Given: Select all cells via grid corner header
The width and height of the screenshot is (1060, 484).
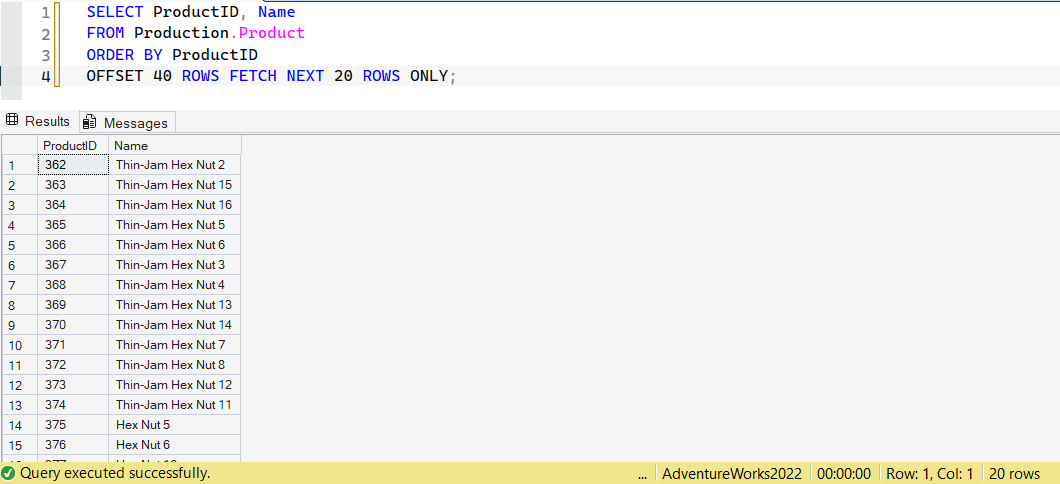Looking at the screenshot, I should click(x=20, y=145).
